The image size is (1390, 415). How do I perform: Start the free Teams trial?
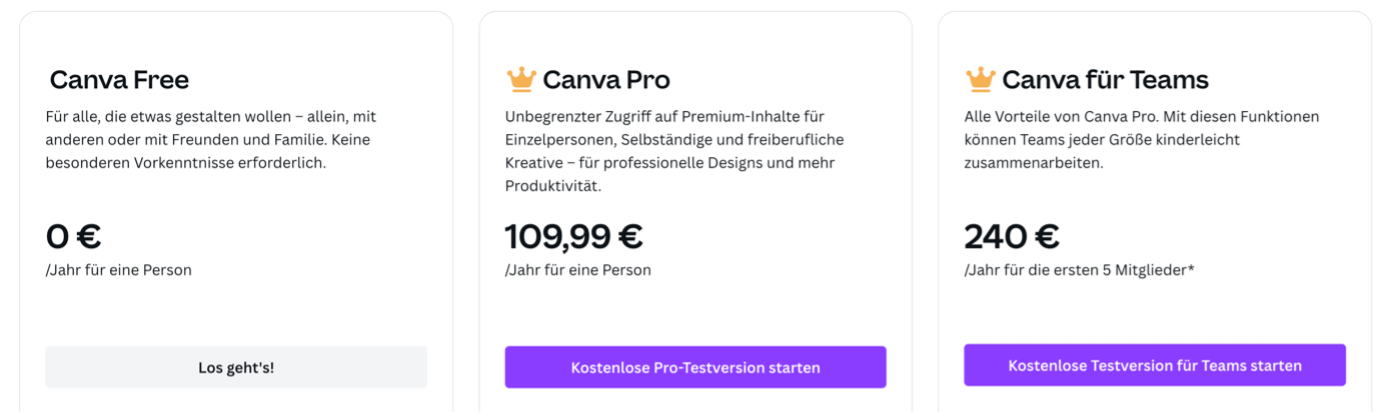[1154, 366]
